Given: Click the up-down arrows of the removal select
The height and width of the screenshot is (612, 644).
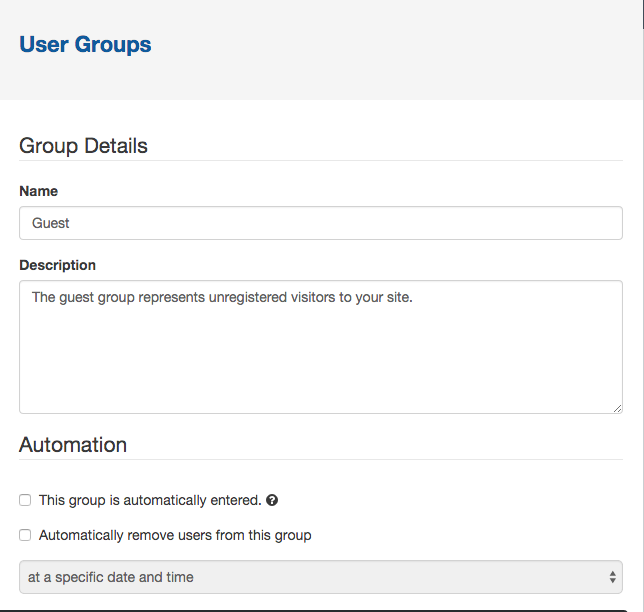Looking at the screenshot, I should (612, 577).
